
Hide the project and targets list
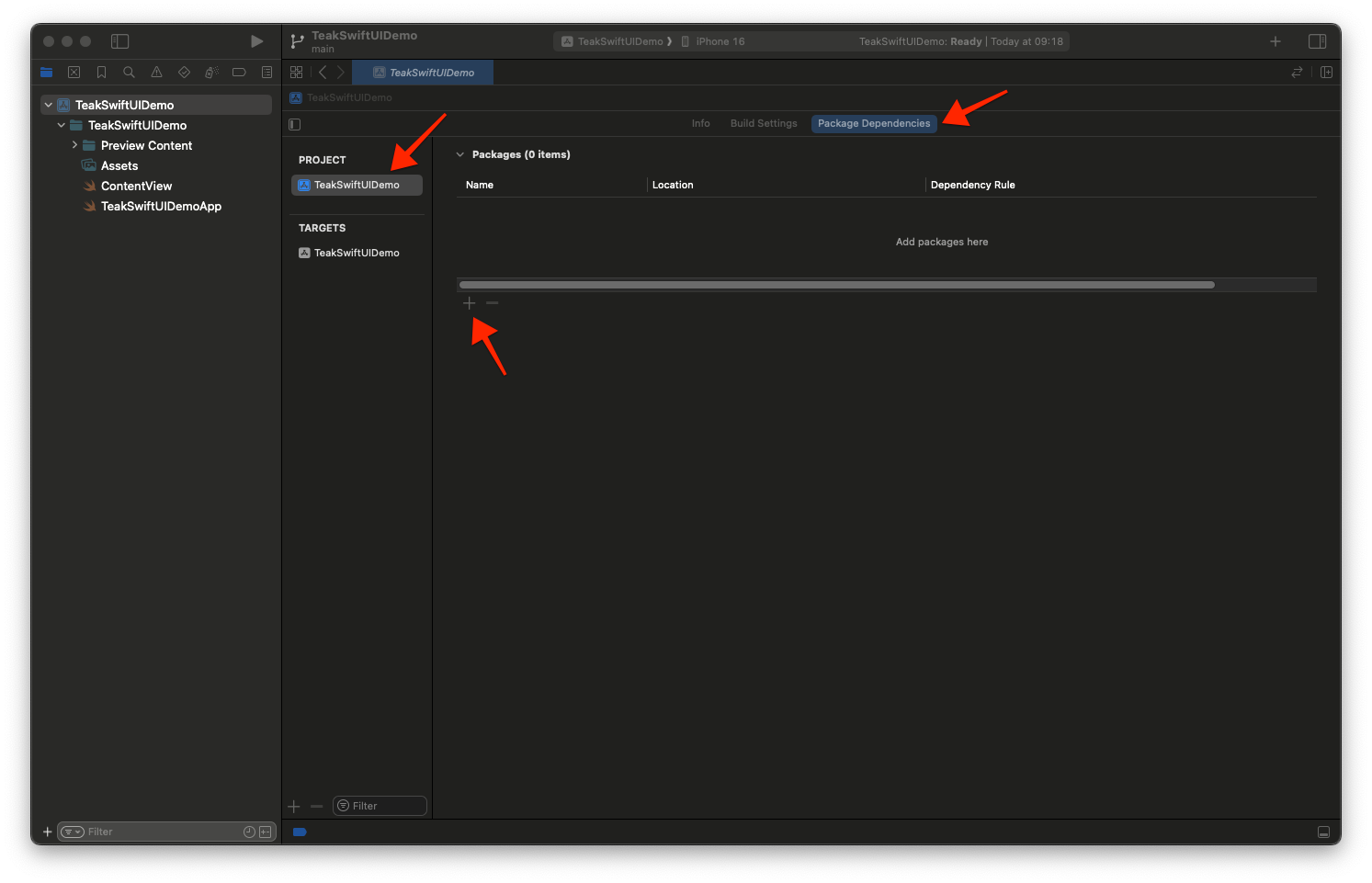pos(295,124)
